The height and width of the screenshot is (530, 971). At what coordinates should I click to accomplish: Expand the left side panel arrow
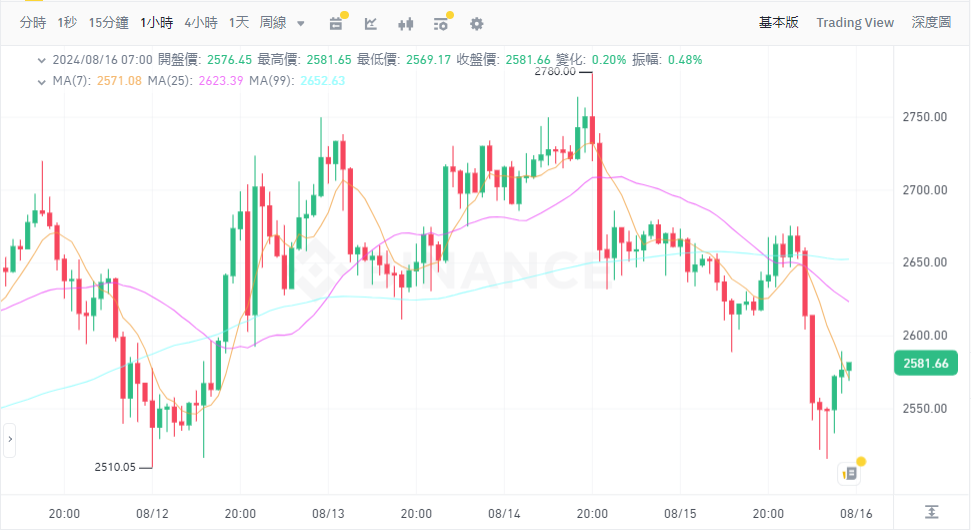click(10, 439)
